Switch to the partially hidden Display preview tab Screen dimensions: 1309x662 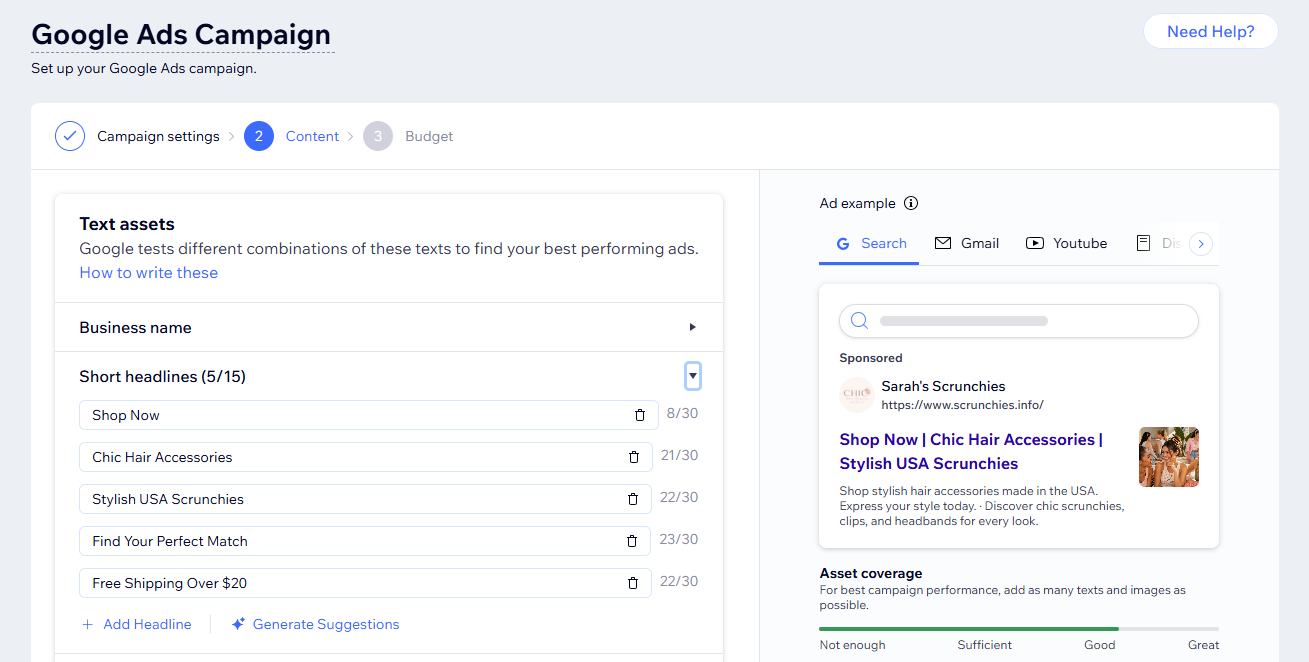[1158, 243]
